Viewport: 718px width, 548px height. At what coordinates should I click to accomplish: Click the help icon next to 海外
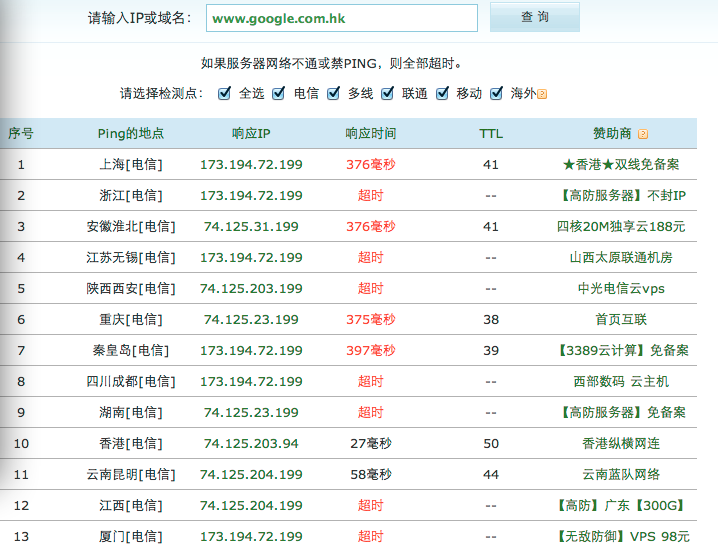point(542,94)
